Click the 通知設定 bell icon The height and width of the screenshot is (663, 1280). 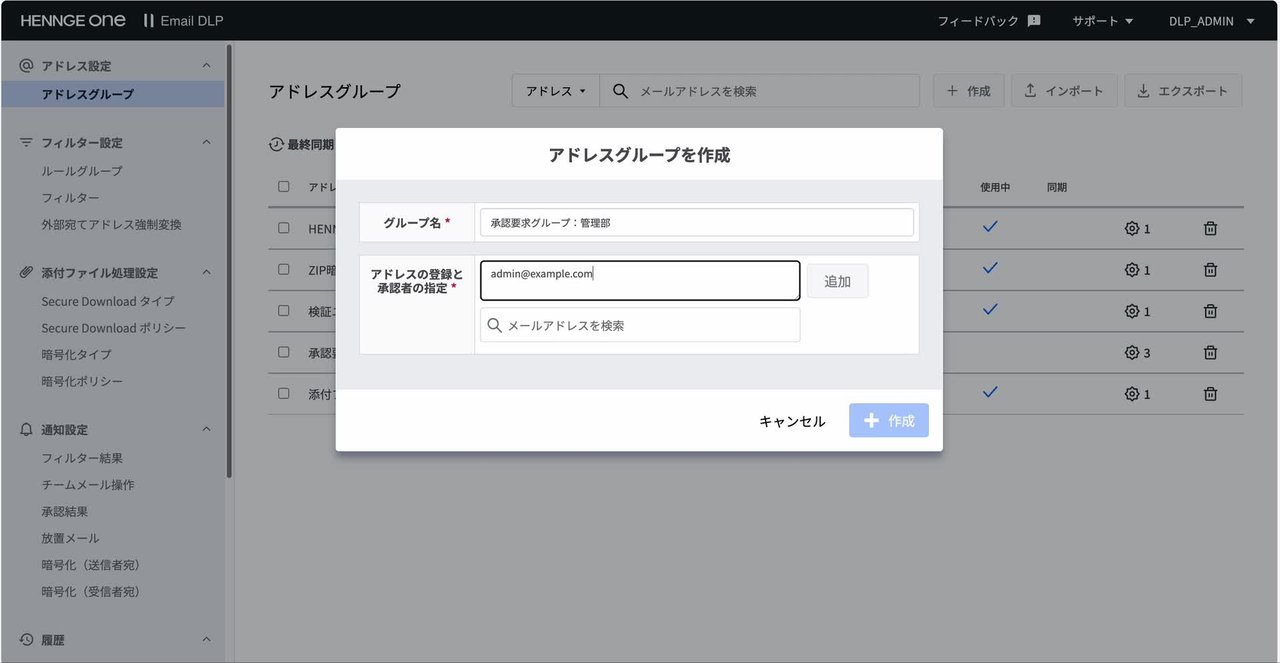pos(27,430)
